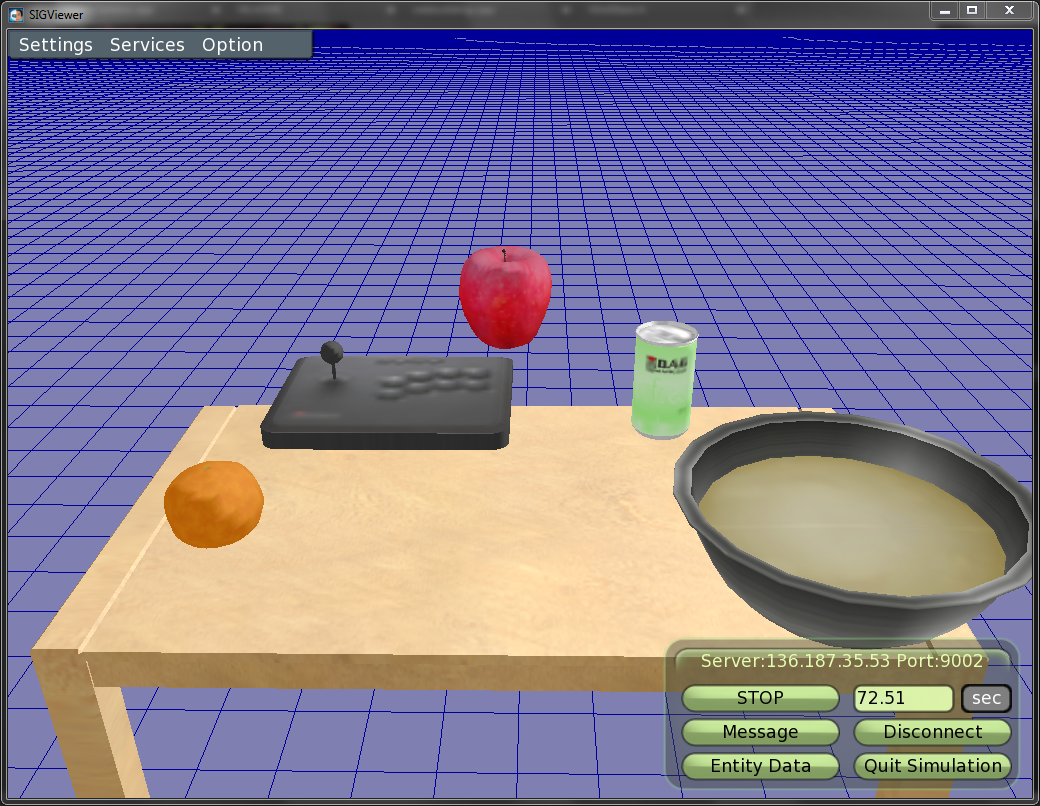Select the red apple in the scene
The height and width of the screenshot is (806, 1040).
tap(505, 297)
